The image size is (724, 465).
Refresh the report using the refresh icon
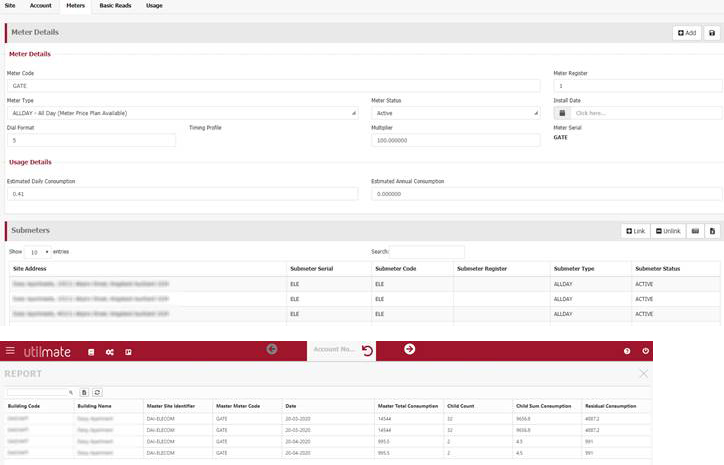(98, 393)
